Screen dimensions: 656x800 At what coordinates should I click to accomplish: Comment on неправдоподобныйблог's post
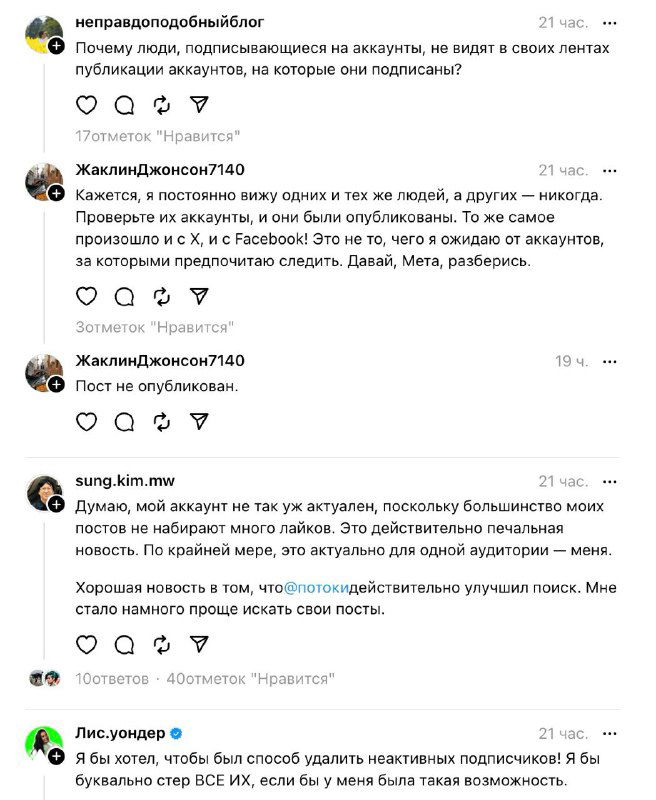pyautogui.click(x=122, y=102)
